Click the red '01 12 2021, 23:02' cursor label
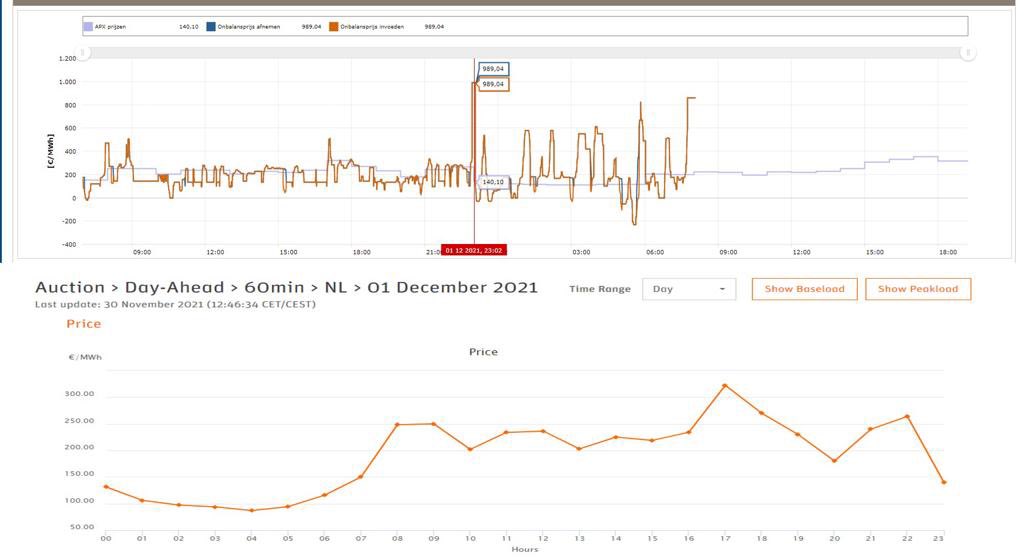Image resolution: width=1024 pixels, height=558 pixels. (x=474, y=250)
